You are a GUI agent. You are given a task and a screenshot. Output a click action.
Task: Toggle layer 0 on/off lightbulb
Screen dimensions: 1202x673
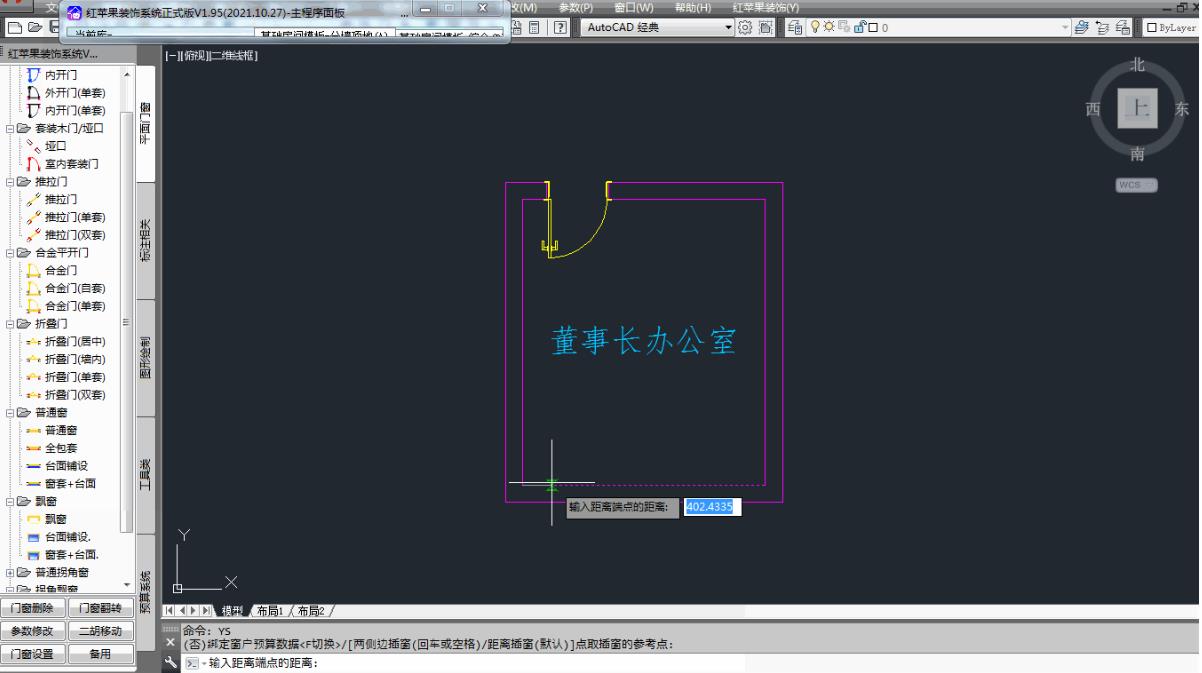[x=817, y=28]
